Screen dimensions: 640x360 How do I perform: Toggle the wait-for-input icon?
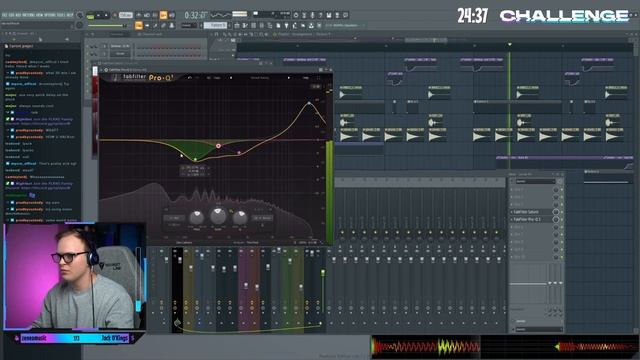147,16
